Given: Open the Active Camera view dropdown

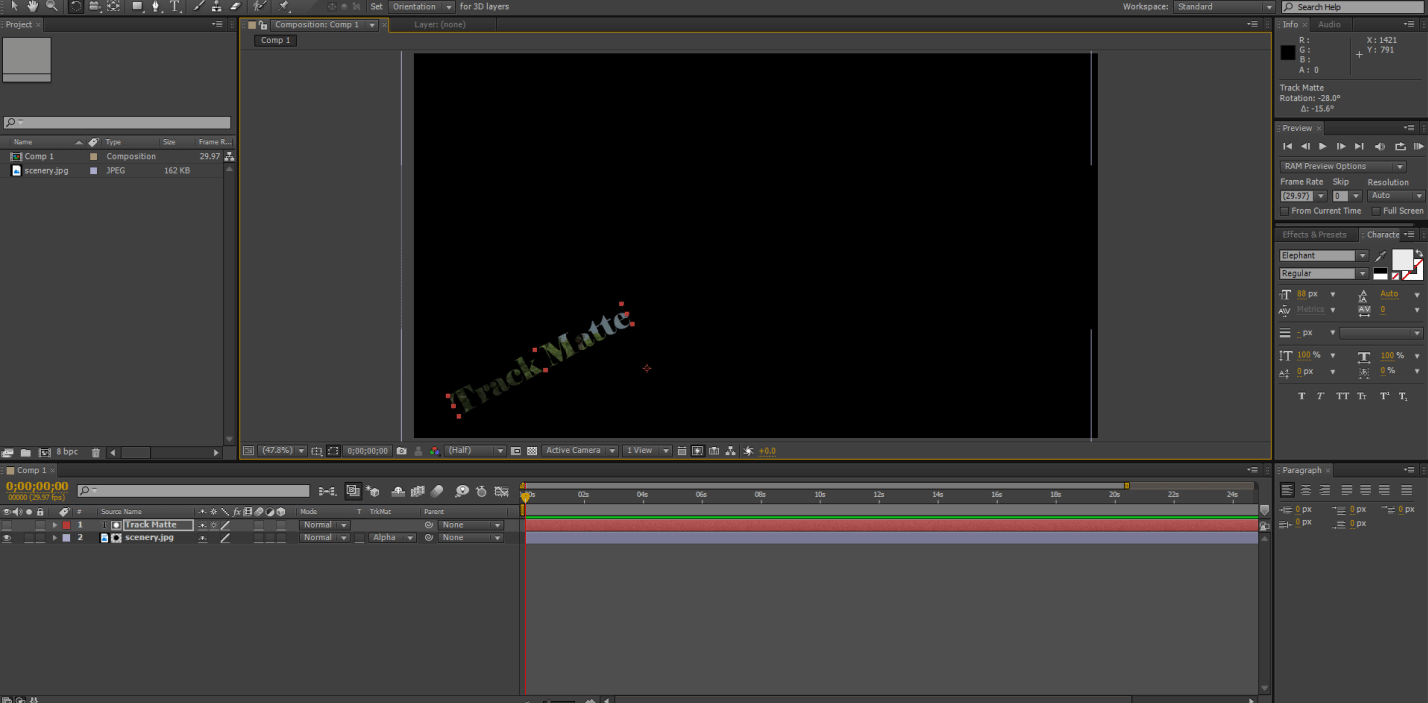Looking at the screenshot, I should (x=578, y=450).
